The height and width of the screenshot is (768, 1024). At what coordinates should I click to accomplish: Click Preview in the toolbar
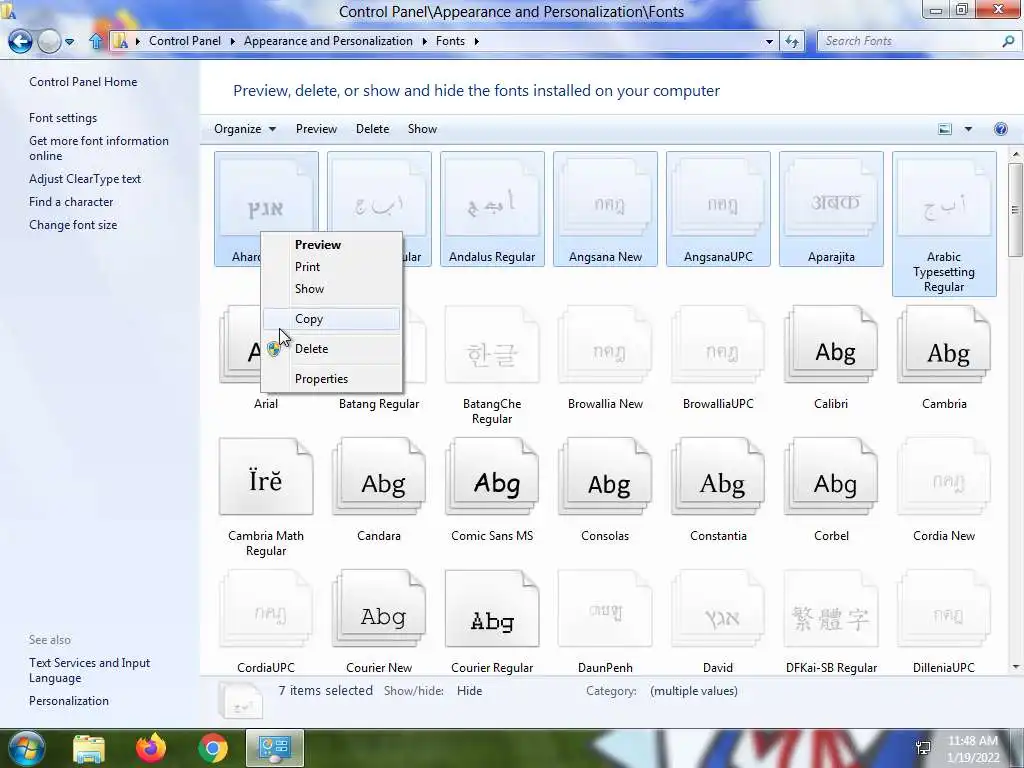coord(316,129)
